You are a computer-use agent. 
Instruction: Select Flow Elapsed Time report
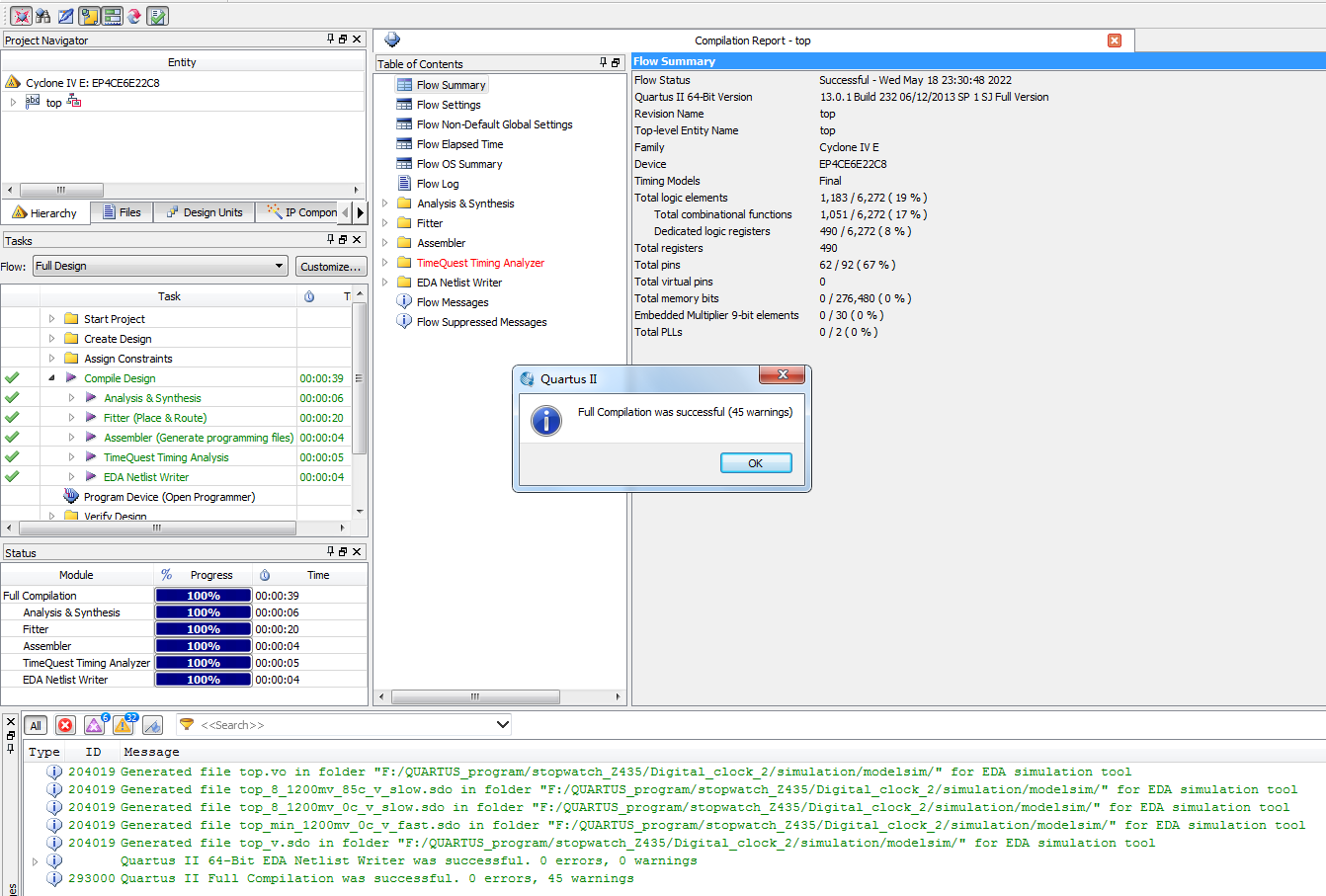coord(459,144)
